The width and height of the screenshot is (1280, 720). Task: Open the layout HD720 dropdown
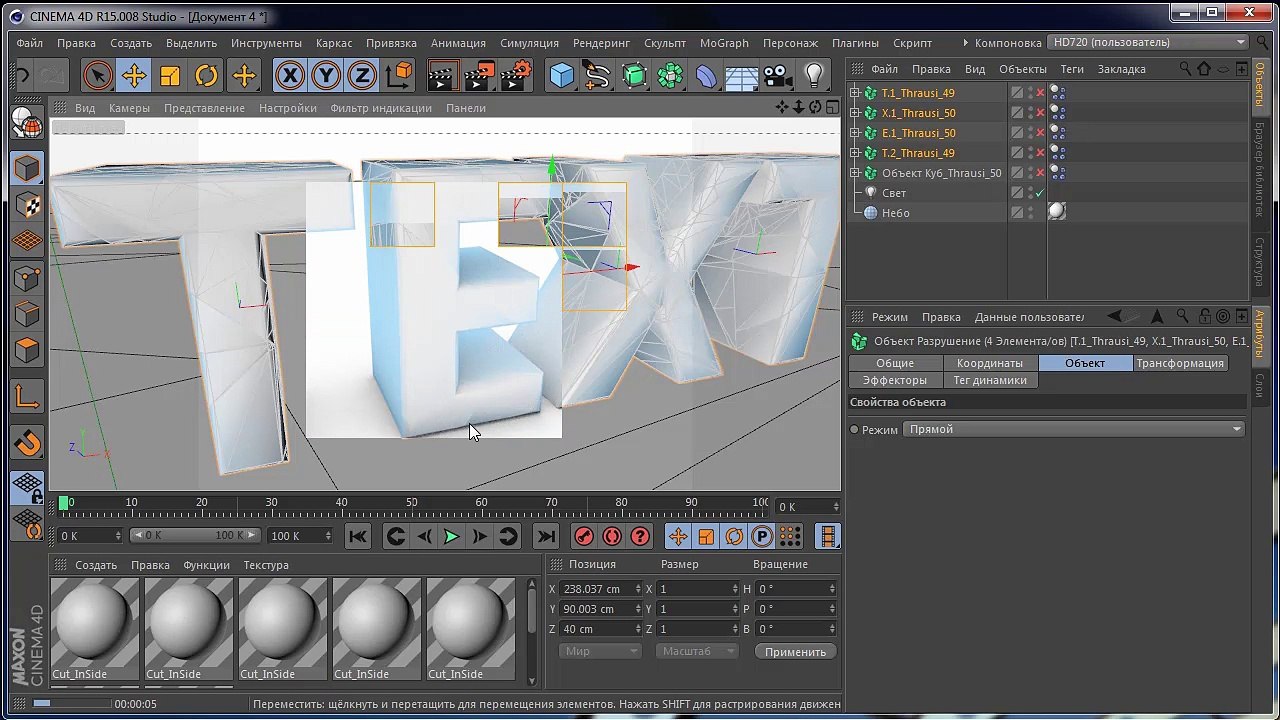[1148, 42]
